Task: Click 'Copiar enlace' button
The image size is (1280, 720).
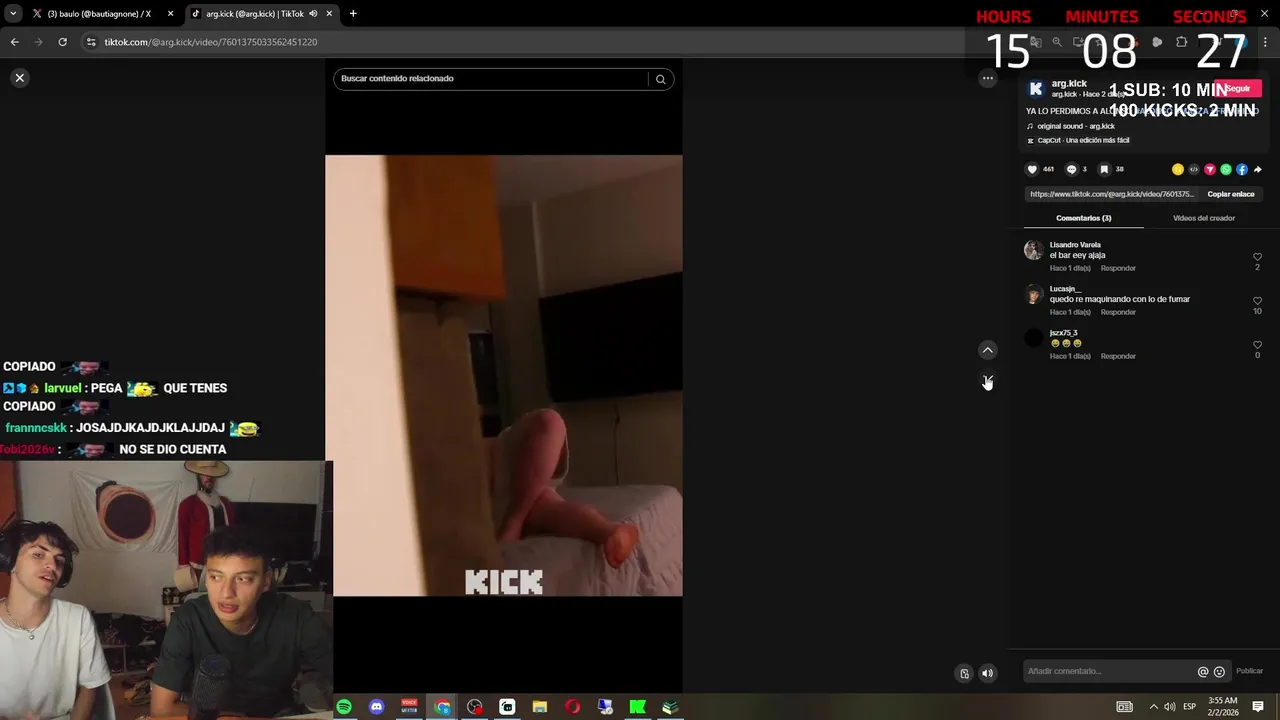Action: click(x=1230, y=194)
